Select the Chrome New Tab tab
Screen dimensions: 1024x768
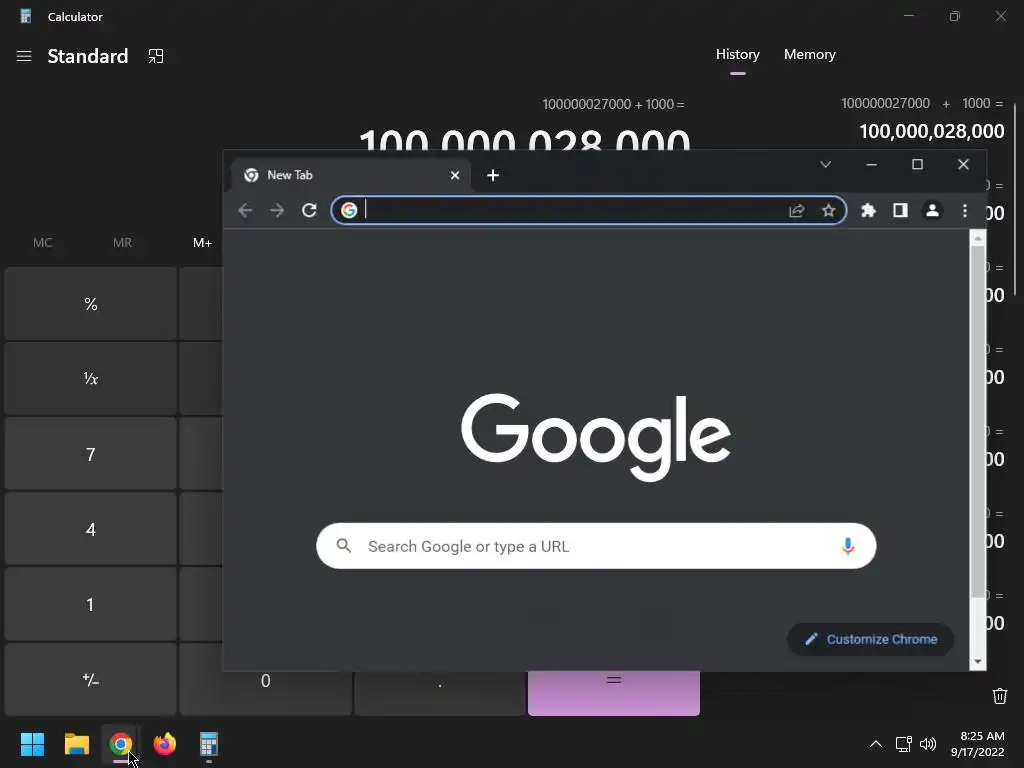349,175
